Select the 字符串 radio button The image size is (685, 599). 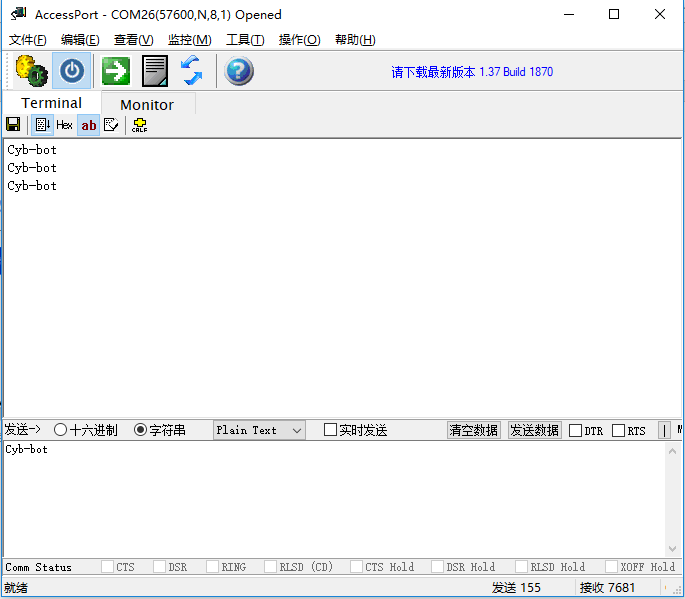(x=140, y=430)
